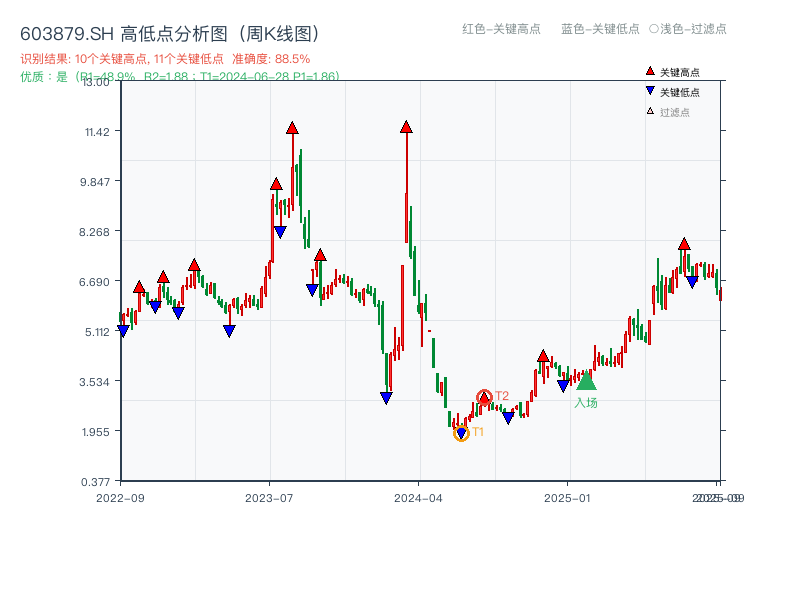Click the red-circled T2 high marker
The width and height of the screenshot is (800, 600).
point(484,395)
